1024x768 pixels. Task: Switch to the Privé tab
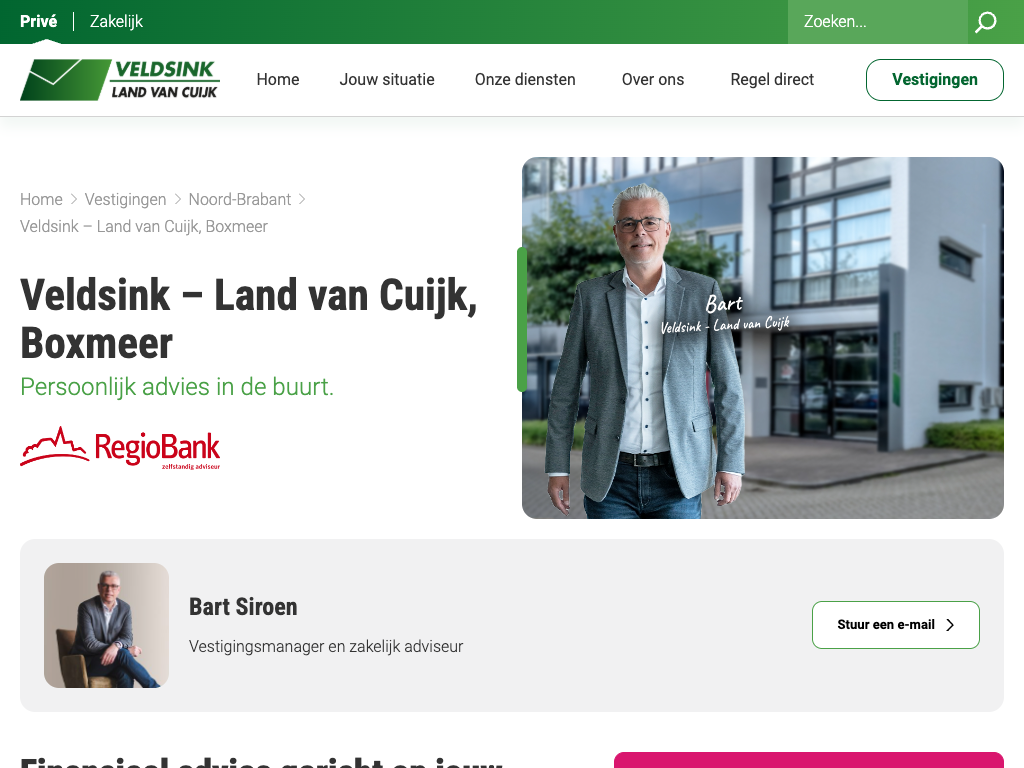tap(39, 22)
